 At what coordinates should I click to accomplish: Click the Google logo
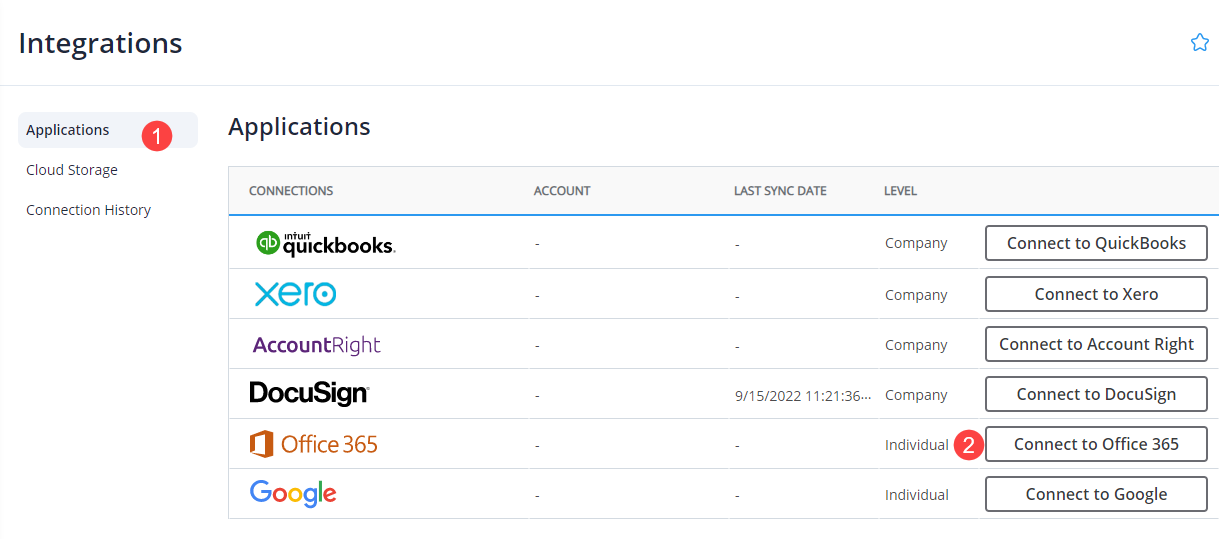(293, 494)
